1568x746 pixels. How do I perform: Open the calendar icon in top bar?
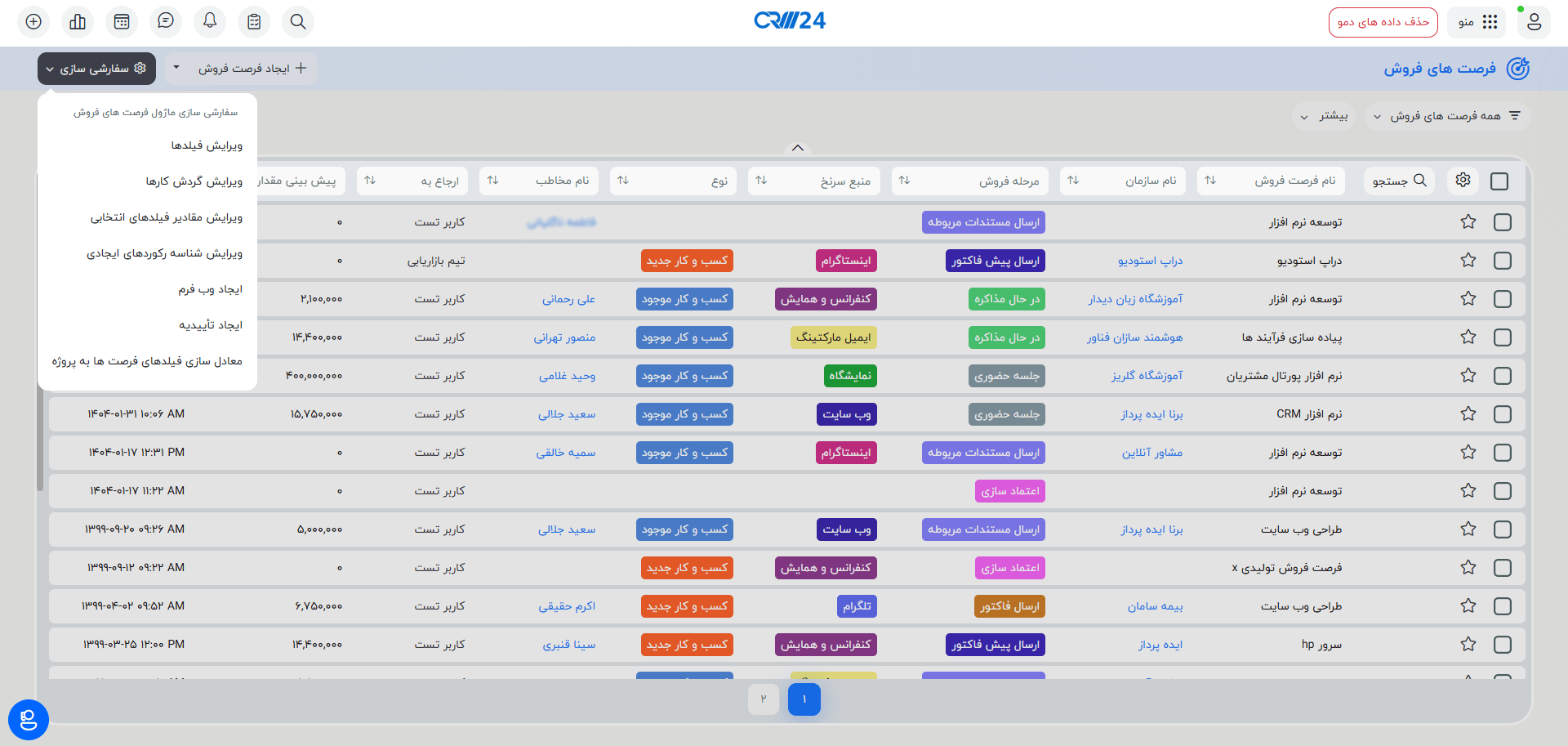tap(122, 22)
